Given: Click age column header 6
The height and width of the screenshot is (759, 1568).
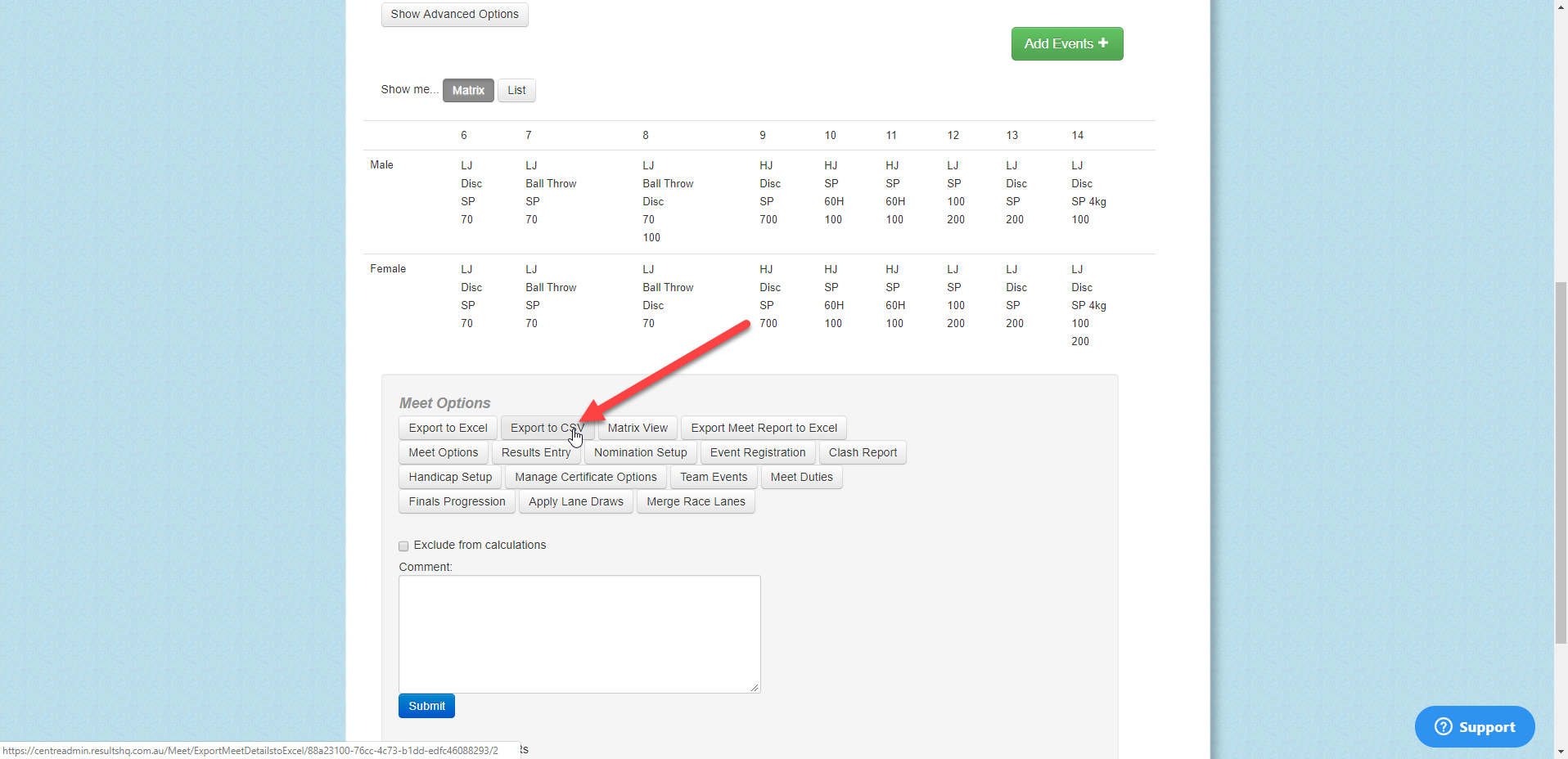Looking at the screenshot, I should pos(464,135).
